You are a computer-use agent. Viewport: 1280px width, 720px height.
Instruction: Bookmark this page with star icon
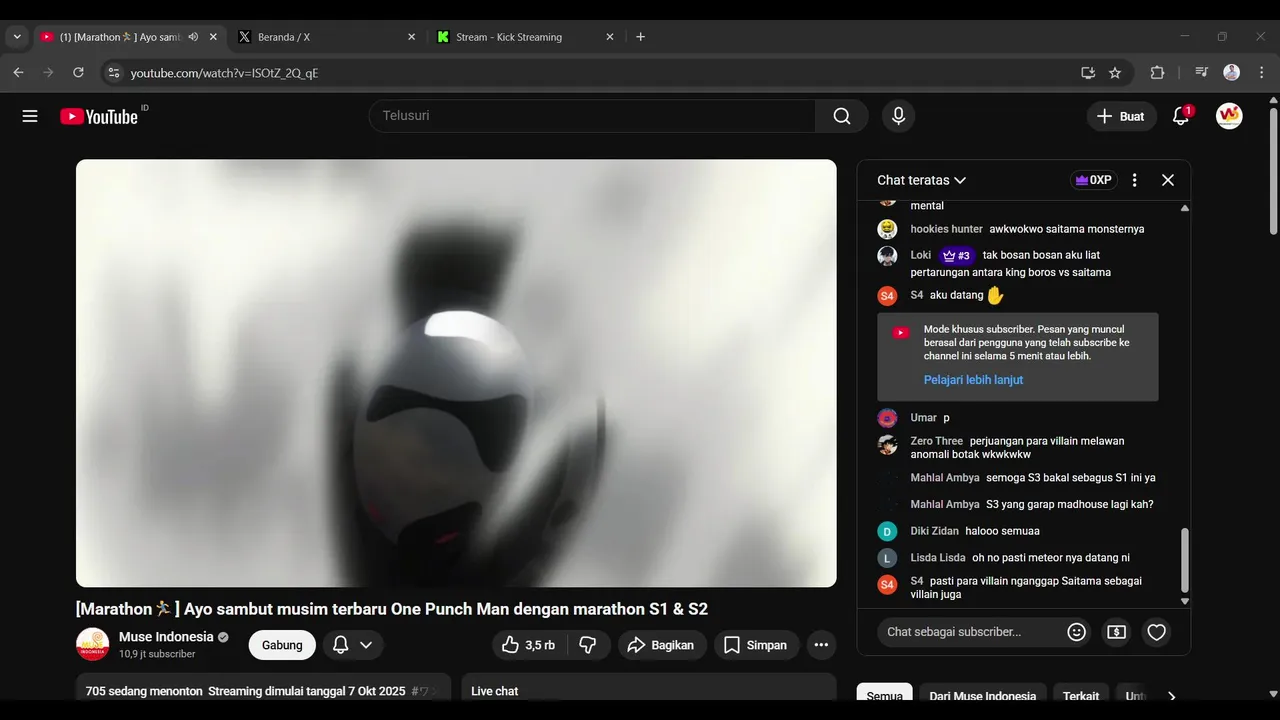click(1115, 73)
